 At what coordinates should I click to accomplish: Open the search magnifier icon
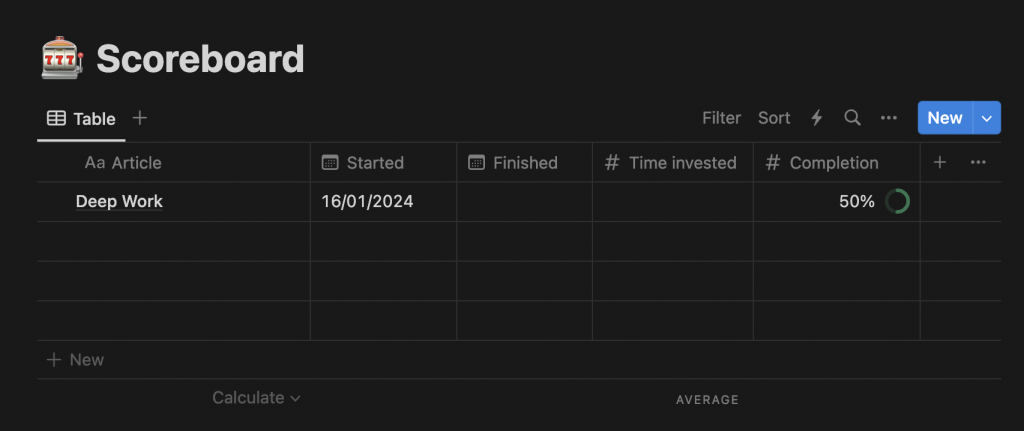point(853,118)
